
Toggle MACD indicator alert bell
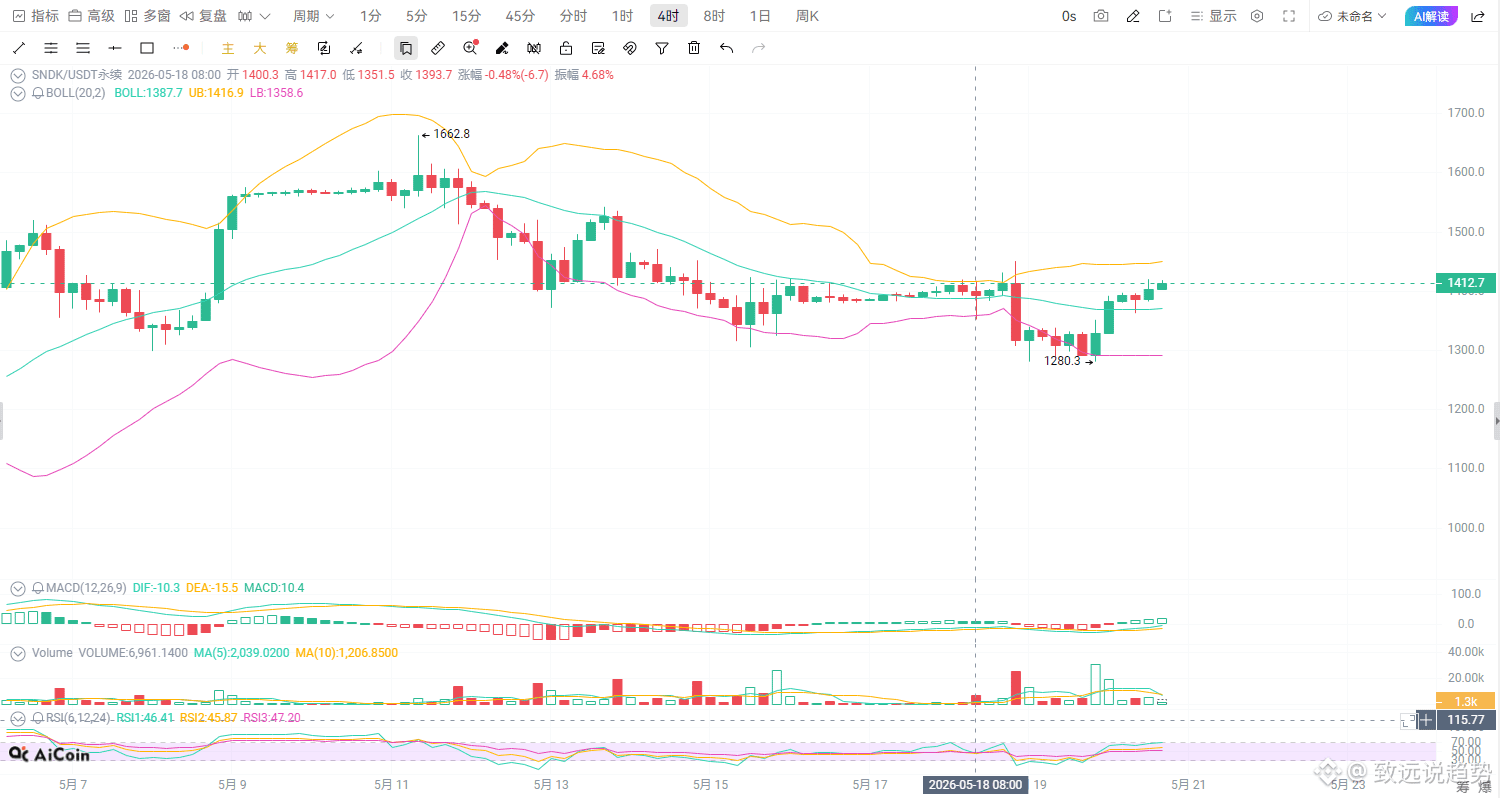coord(38,588)
